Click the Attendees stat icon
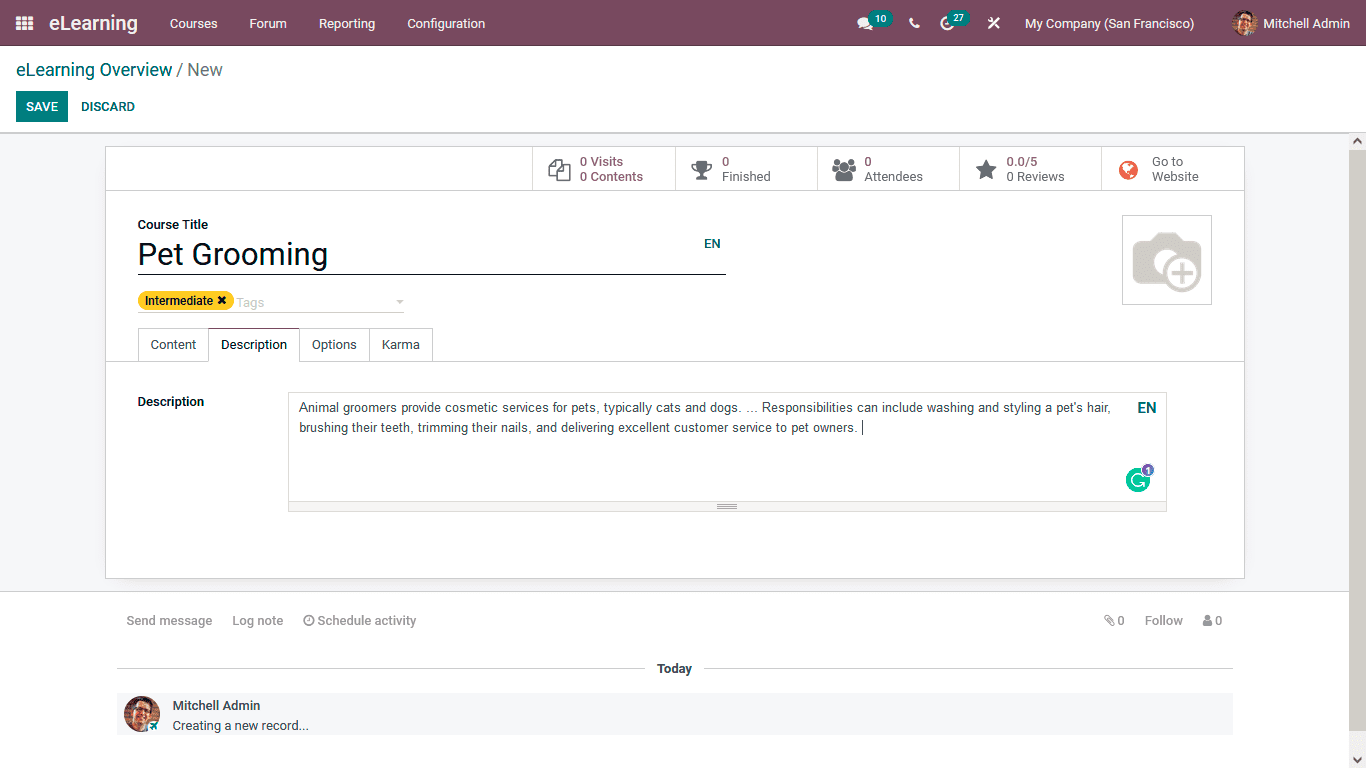The width and height of the screenshot is (1366, 768). 843,168
